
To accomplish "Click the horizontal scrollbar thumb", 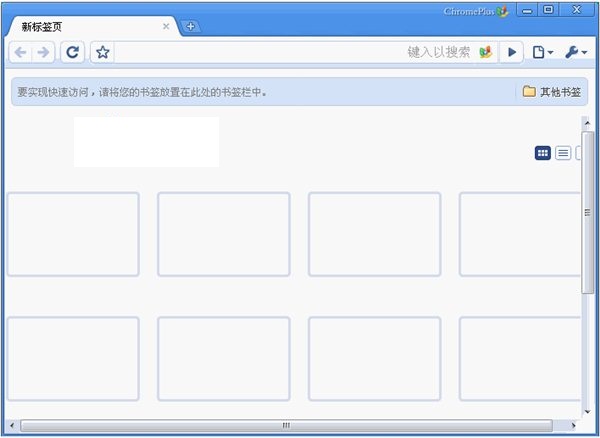I will pyautogui.click(x=286, y=425).
